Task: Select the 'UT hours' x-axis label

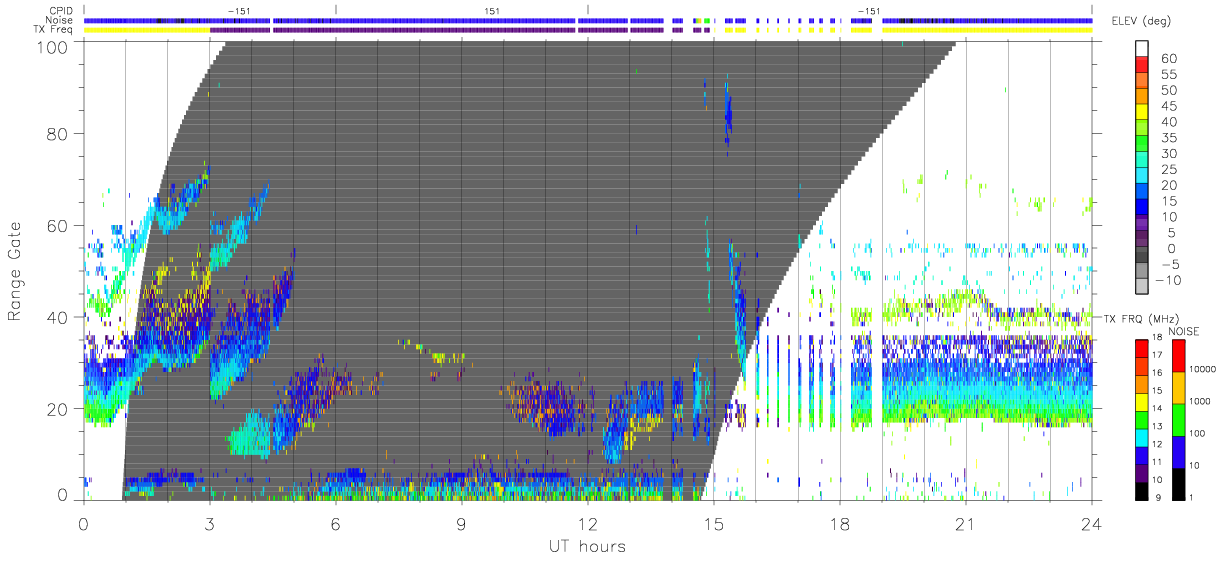Action: coord(586,546)
